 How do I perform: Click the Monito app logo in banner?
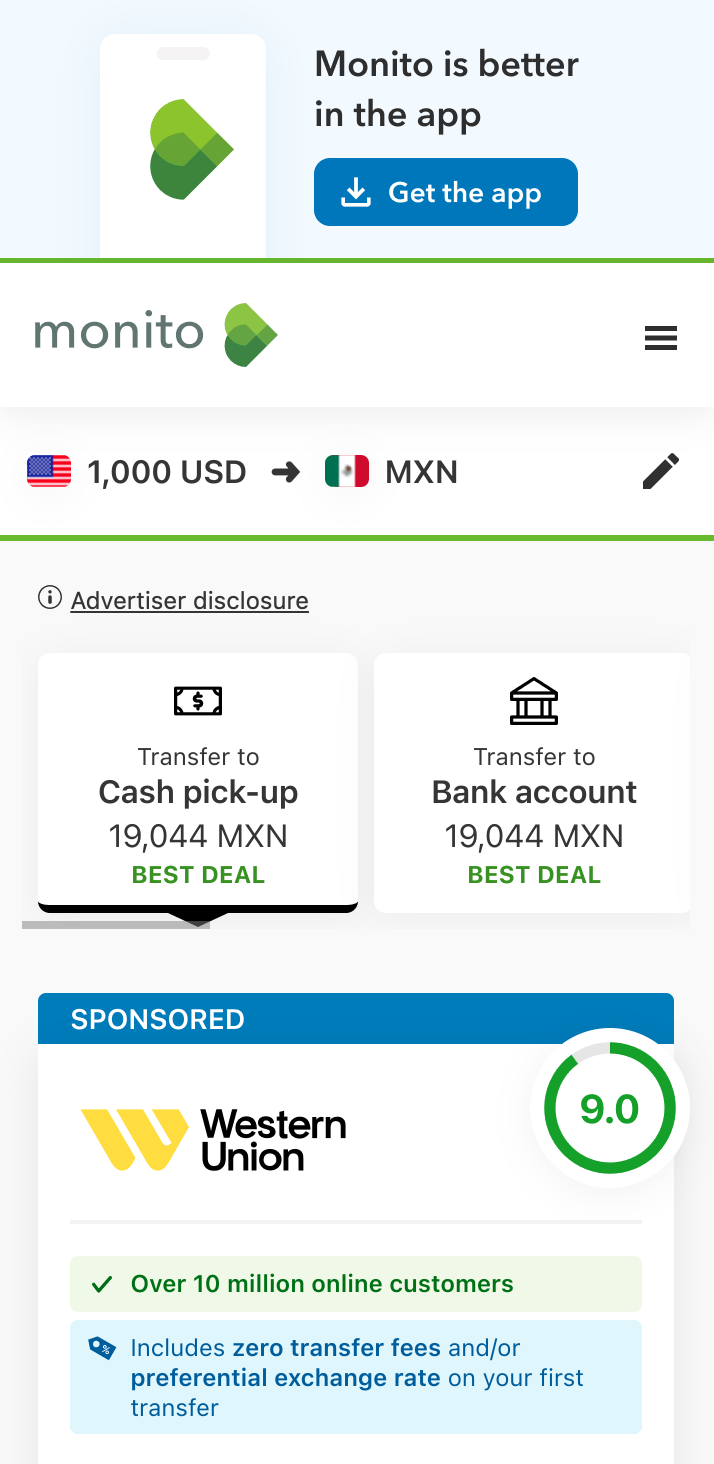[x=191, y=149]
